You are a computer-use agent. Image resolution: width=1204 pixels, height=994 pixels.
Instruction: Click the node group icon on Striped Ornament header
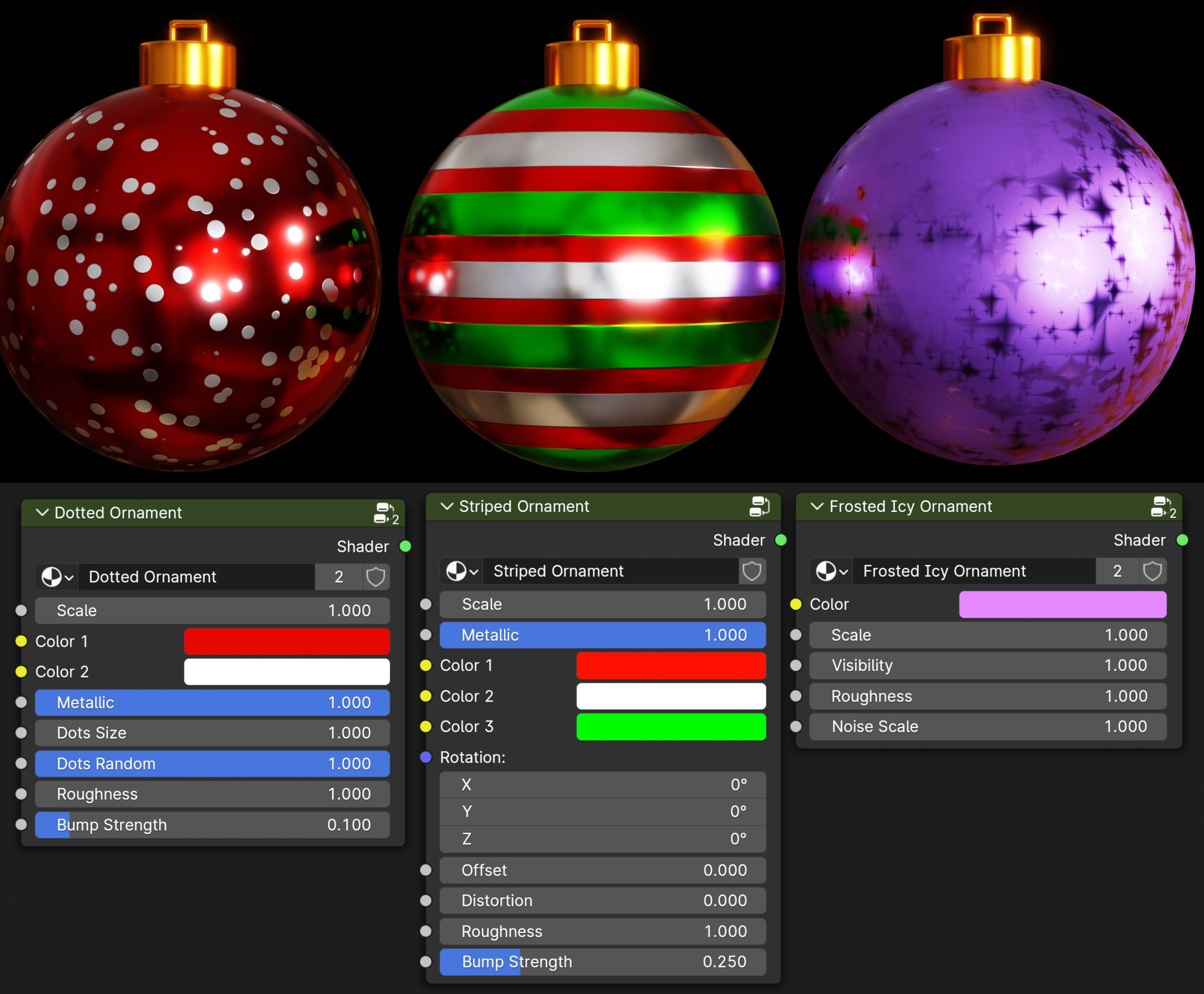(x=760, y=506)
